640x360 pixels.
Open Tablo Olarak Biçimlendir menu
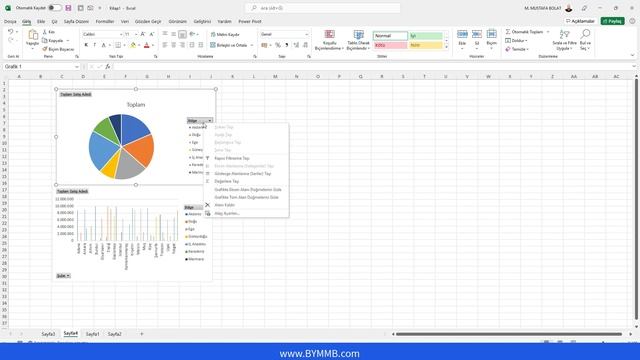pos(358,40)
